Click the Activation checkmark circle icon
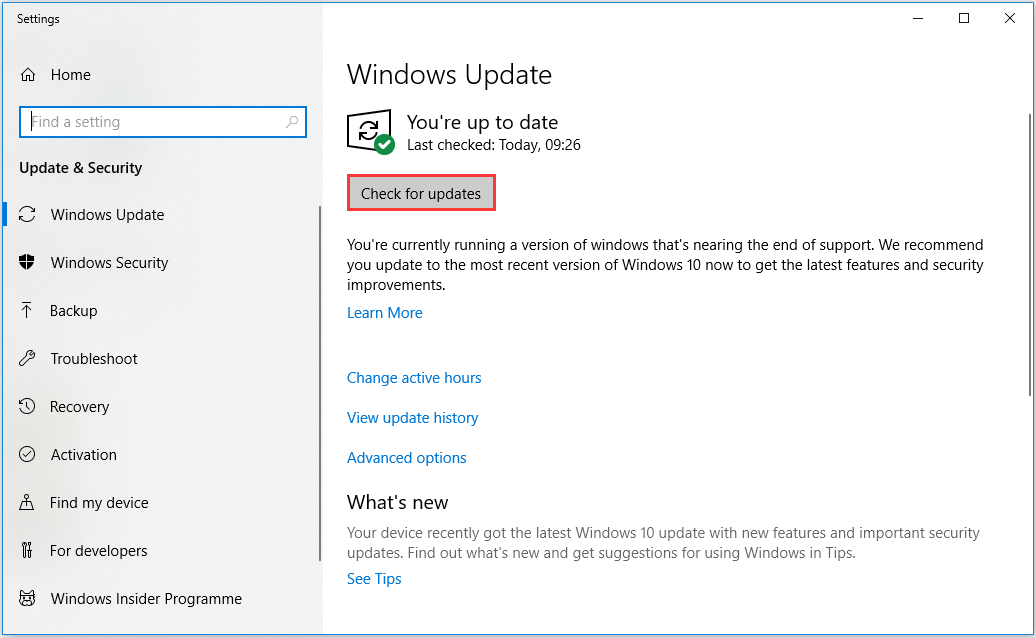 (x=27, y=454)
